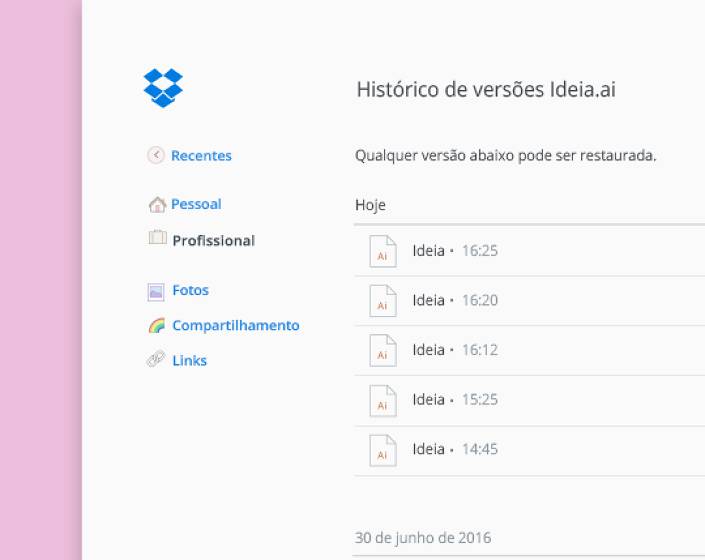Select the Ideia version from 16:12
Viewport: 705px width, 560px height.
pyautogui.click(x=529, y=351)
